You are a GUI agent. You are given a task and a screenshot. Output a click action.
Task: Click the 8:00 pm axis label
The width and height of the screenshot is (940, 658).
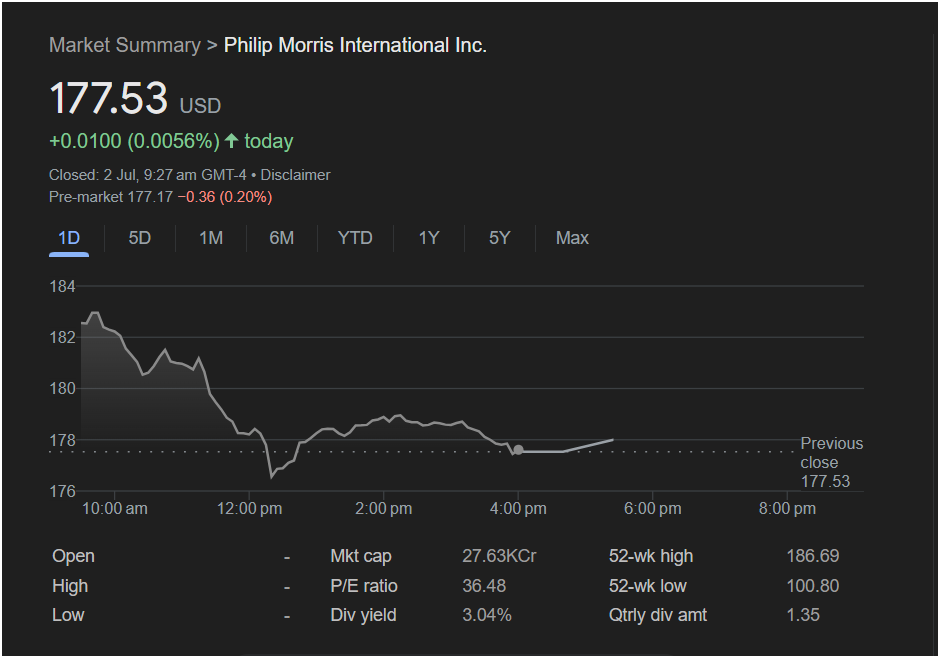point(787,509)
